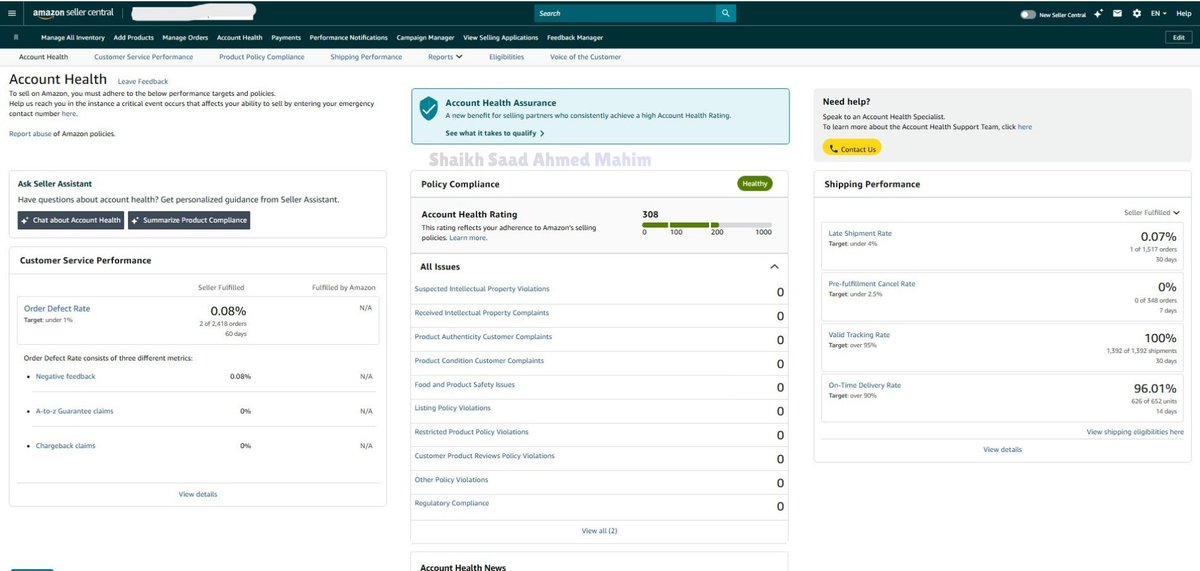Click View shipping eligibilities here link
Screen dimensions: 1200x571
(x=1135, y=432)
